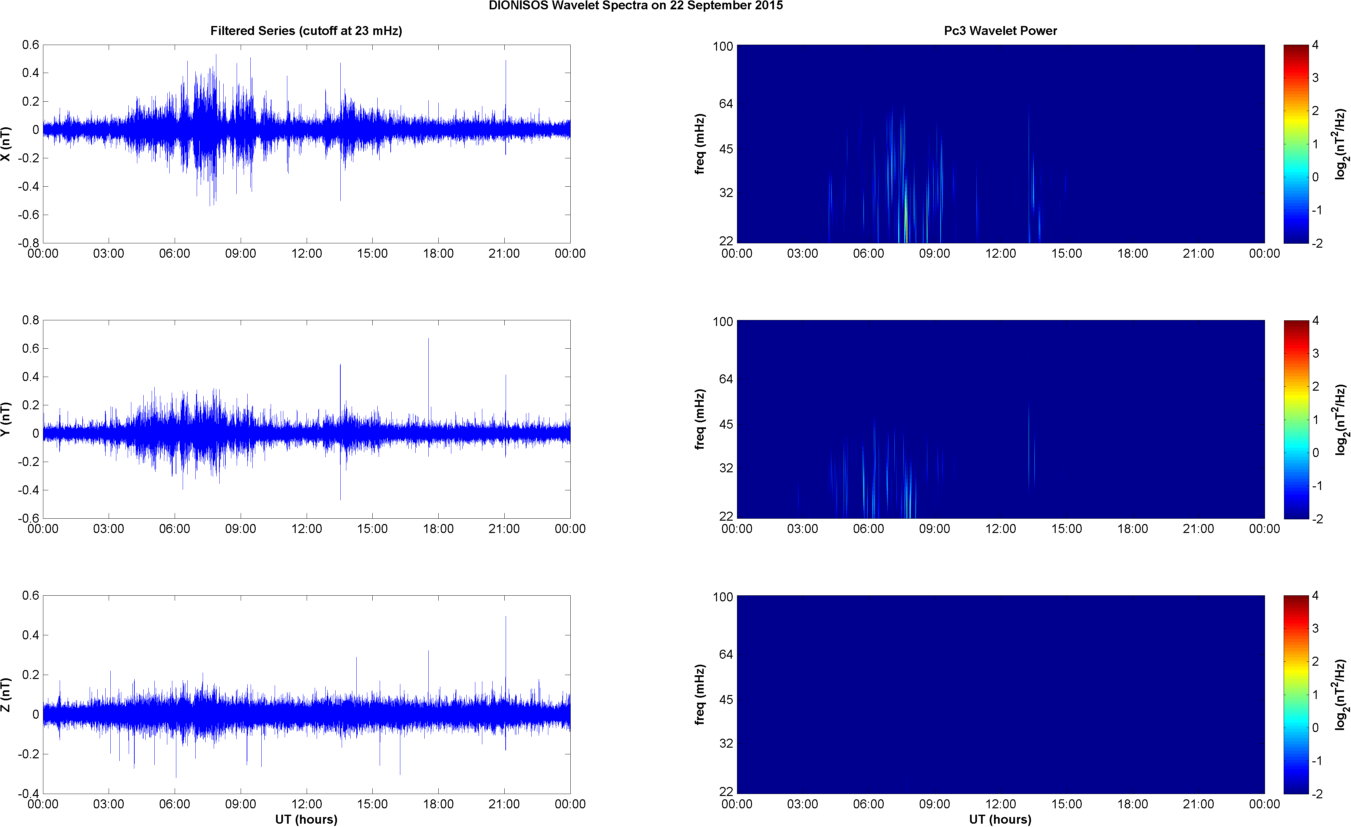Click the Z (nT) axis label
1351x827 pixels.
pos(8,694)
